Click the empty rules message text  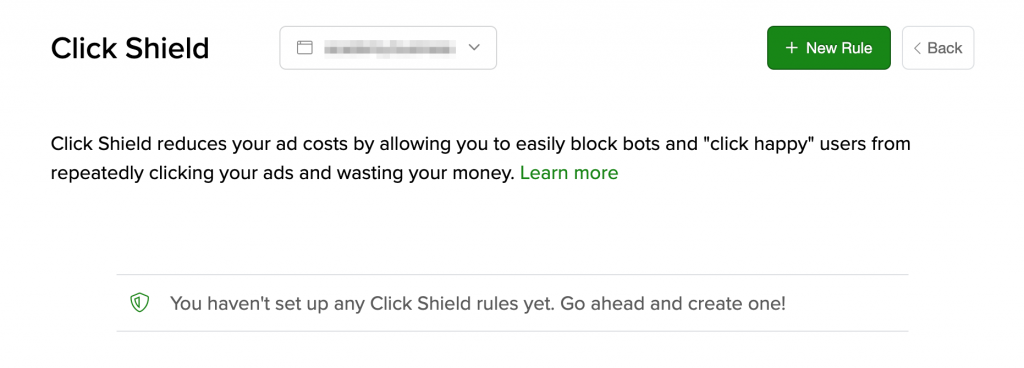477,303
